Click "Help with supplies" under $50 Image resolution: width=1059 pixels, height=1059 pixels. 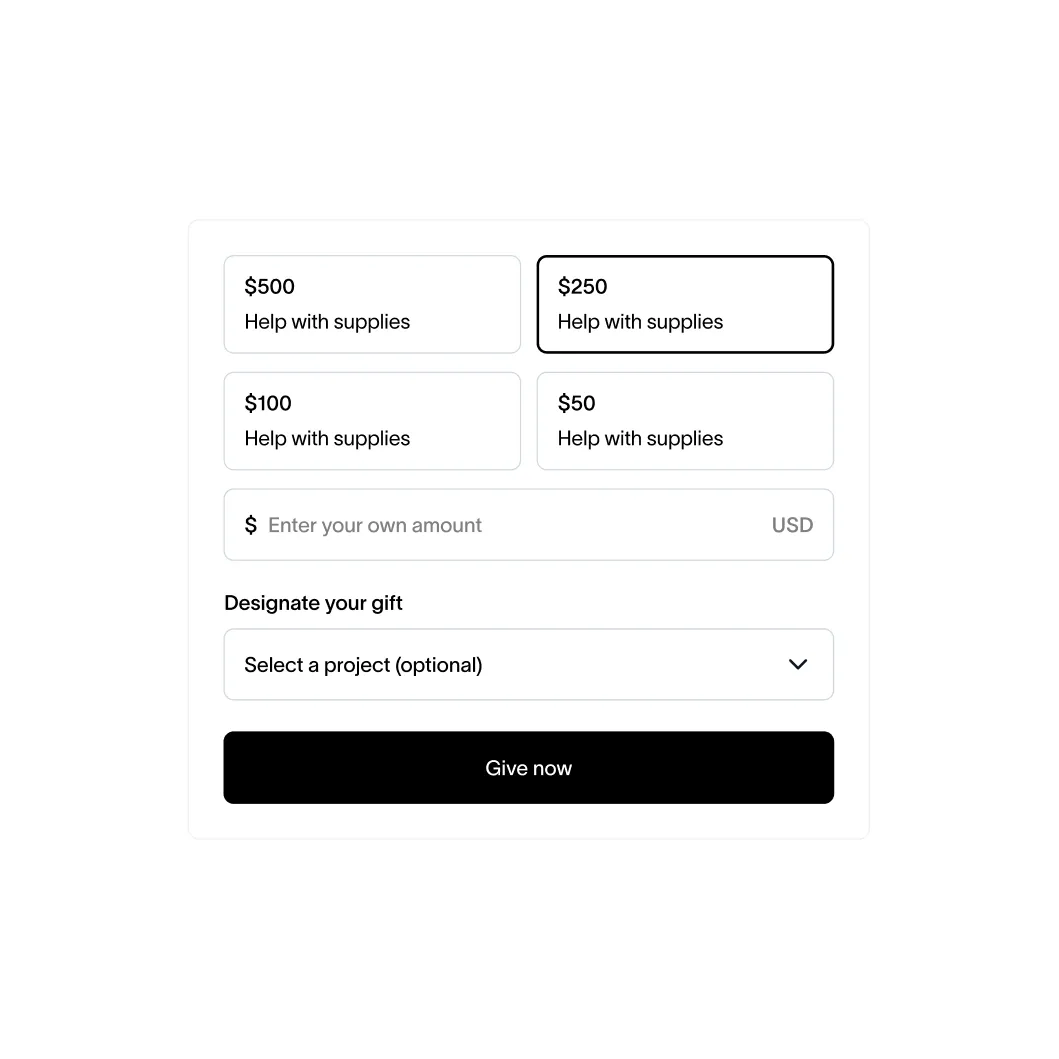640,439
